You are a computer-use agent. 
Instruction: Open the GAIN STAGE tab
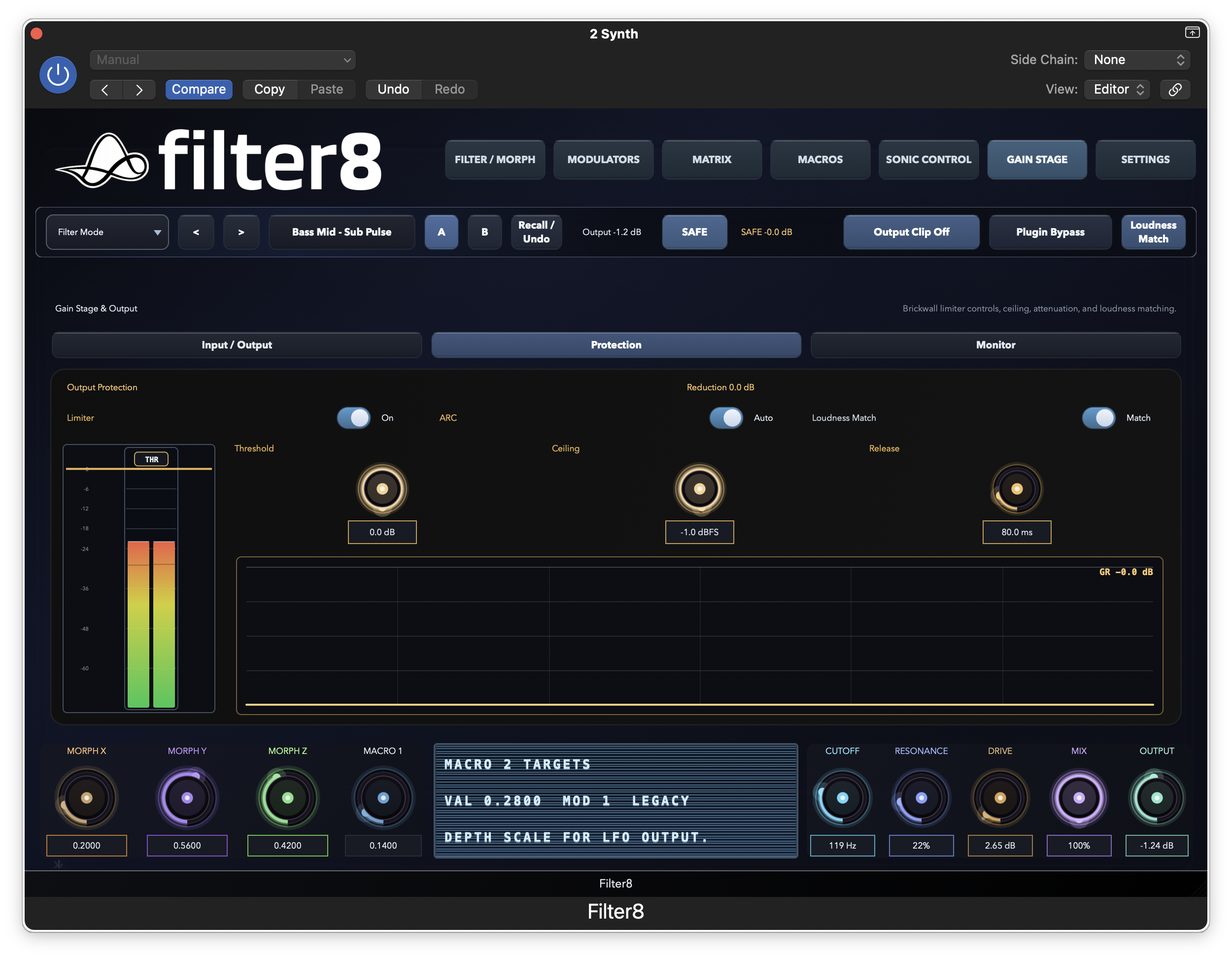pyautogui.click(x=1037, y=160)
